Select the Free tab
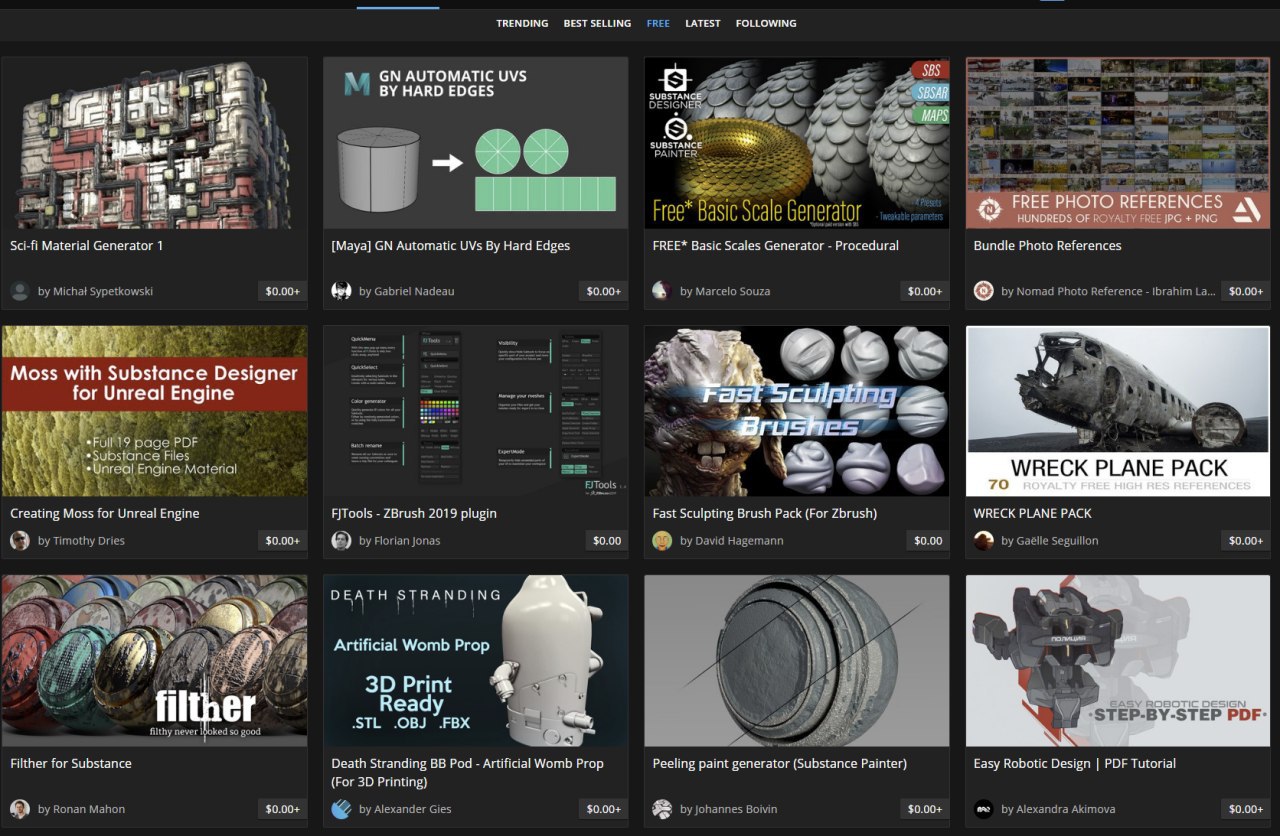Image resolution: width=1280 pixels, height=836 pixels. coord(658,23)
